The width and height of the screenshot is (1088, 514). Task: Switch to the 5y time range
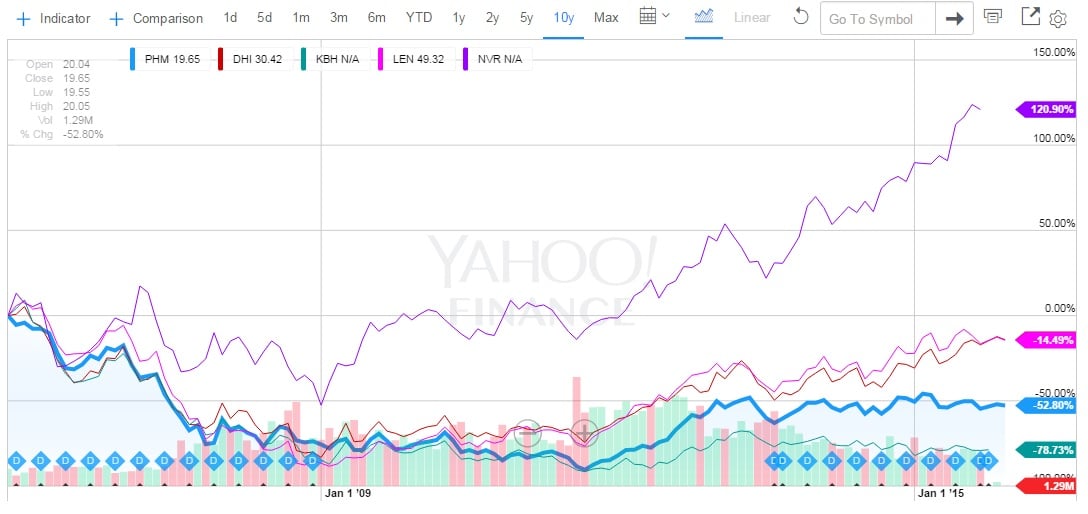pyautogui.click(x=526, y=18)
